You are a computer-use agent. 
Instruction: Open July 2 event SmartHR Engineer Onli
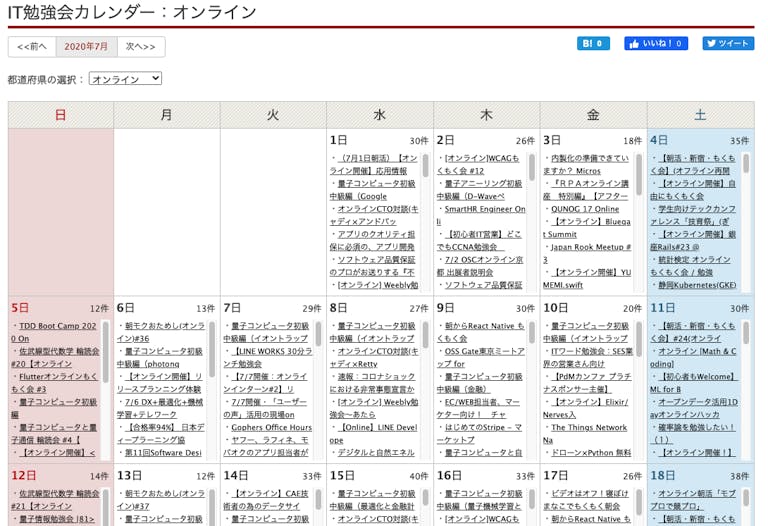click(481, 215)
